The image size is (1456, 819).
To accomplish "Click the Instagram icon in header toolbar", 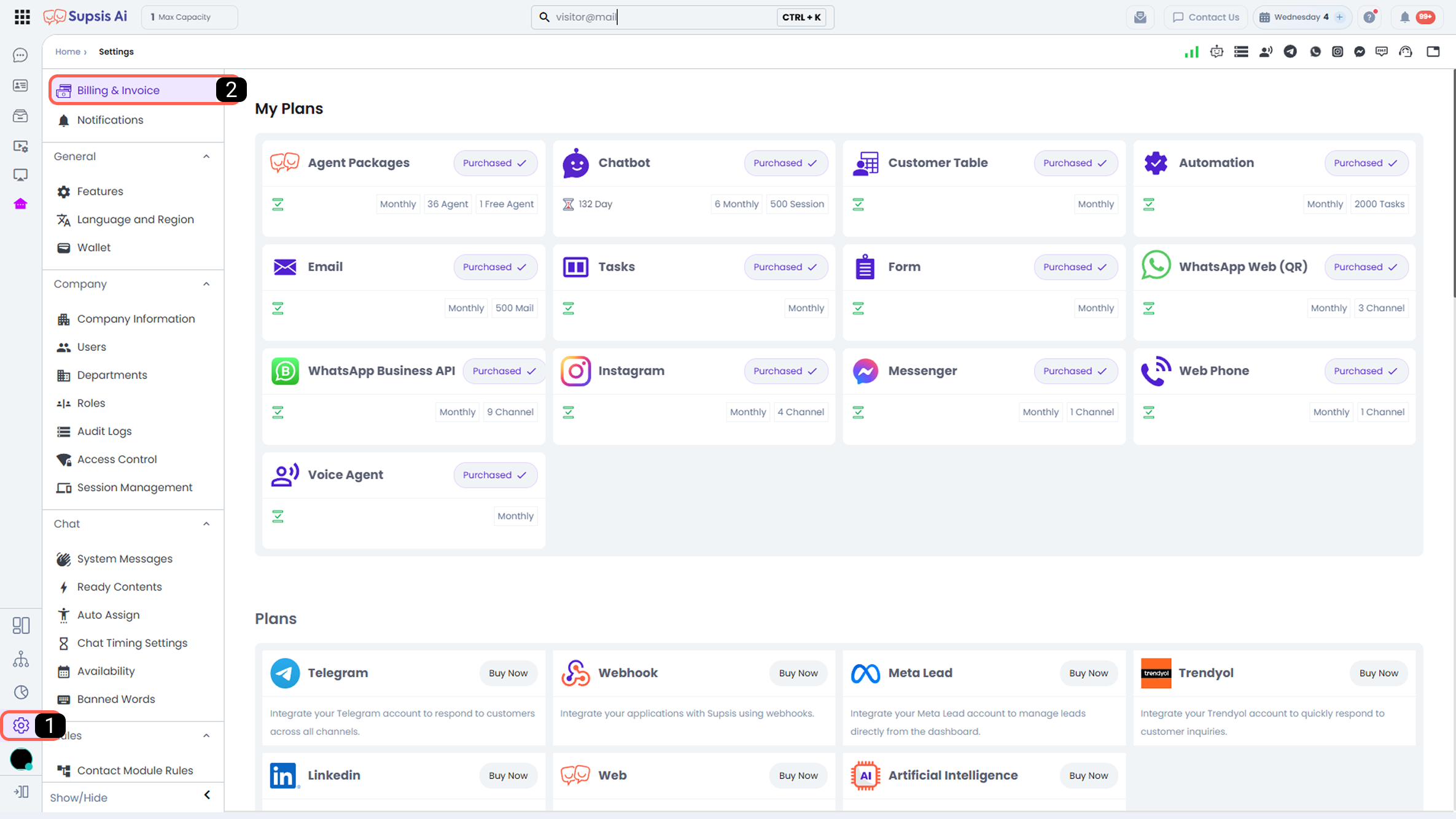I will pos(1337,52).
